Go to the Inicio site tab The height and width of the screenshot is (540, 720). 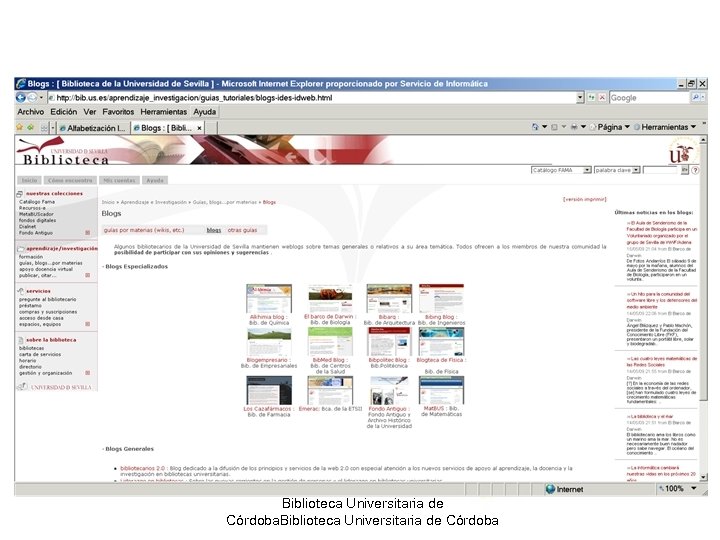click(x=29, y=180)
